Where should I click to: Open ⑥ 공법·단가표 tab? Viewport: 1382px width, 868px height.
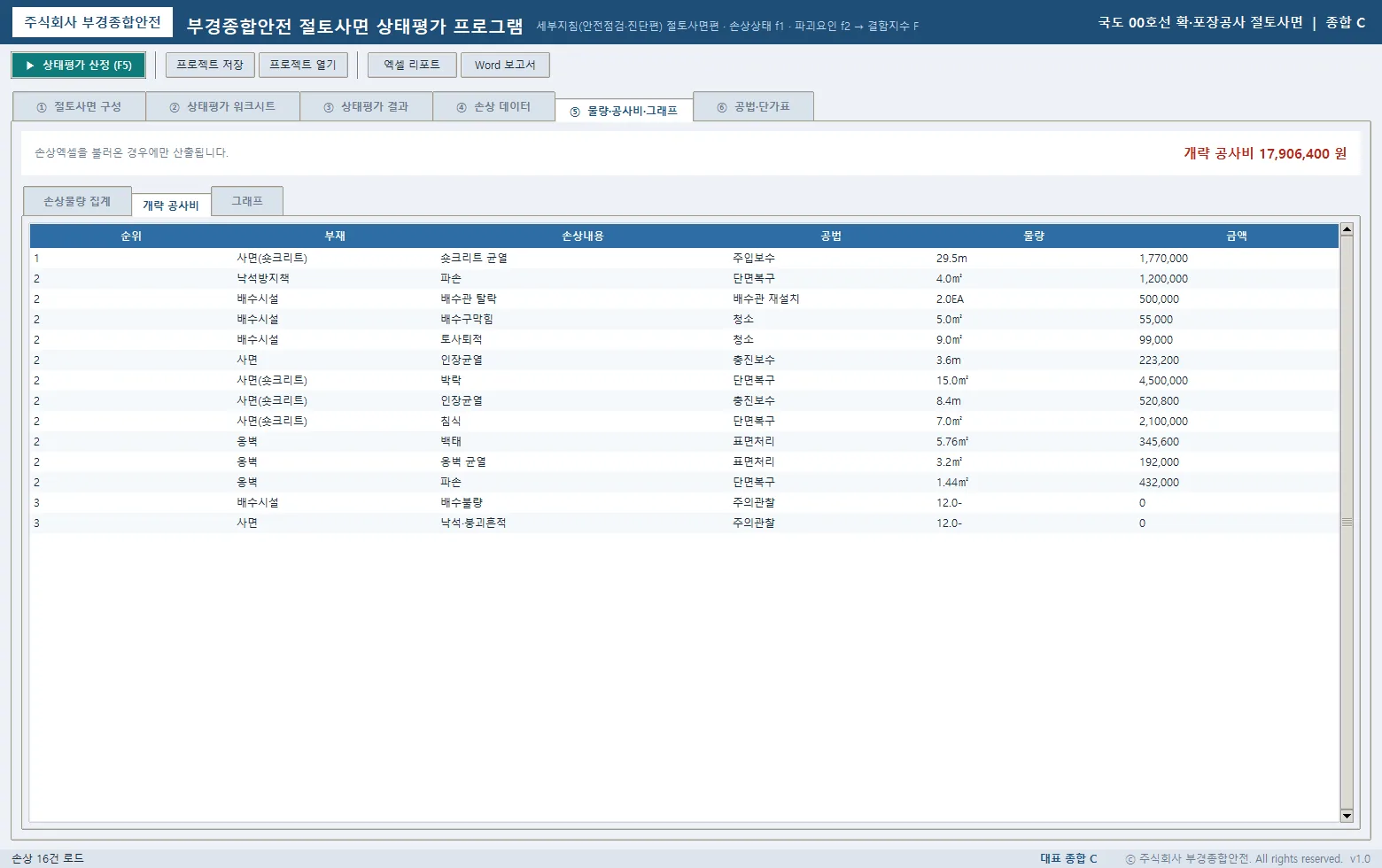(x=753, y=106)
